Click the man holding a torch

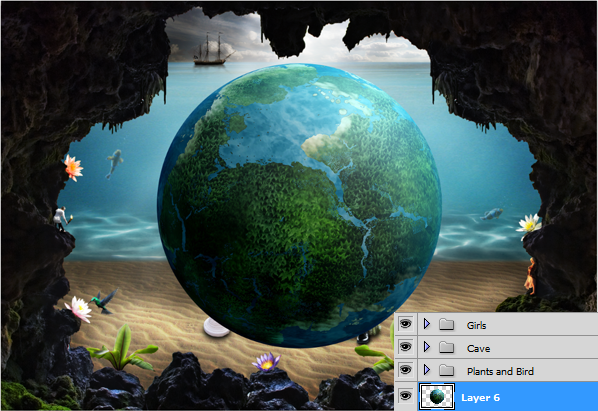tap(62, 218)
